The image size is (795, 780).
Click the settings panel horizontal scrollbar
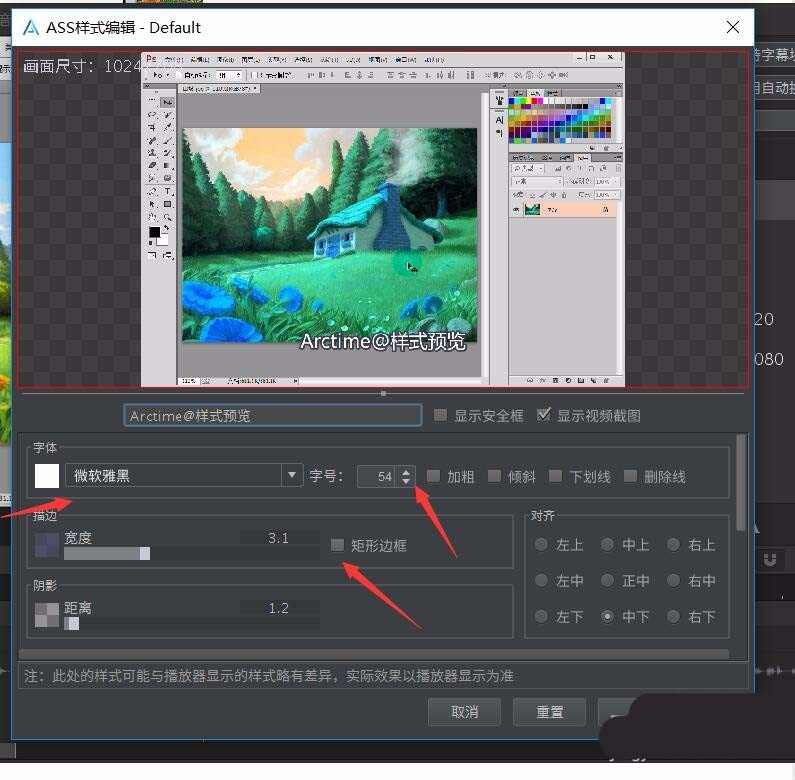(x=374, y=654)
